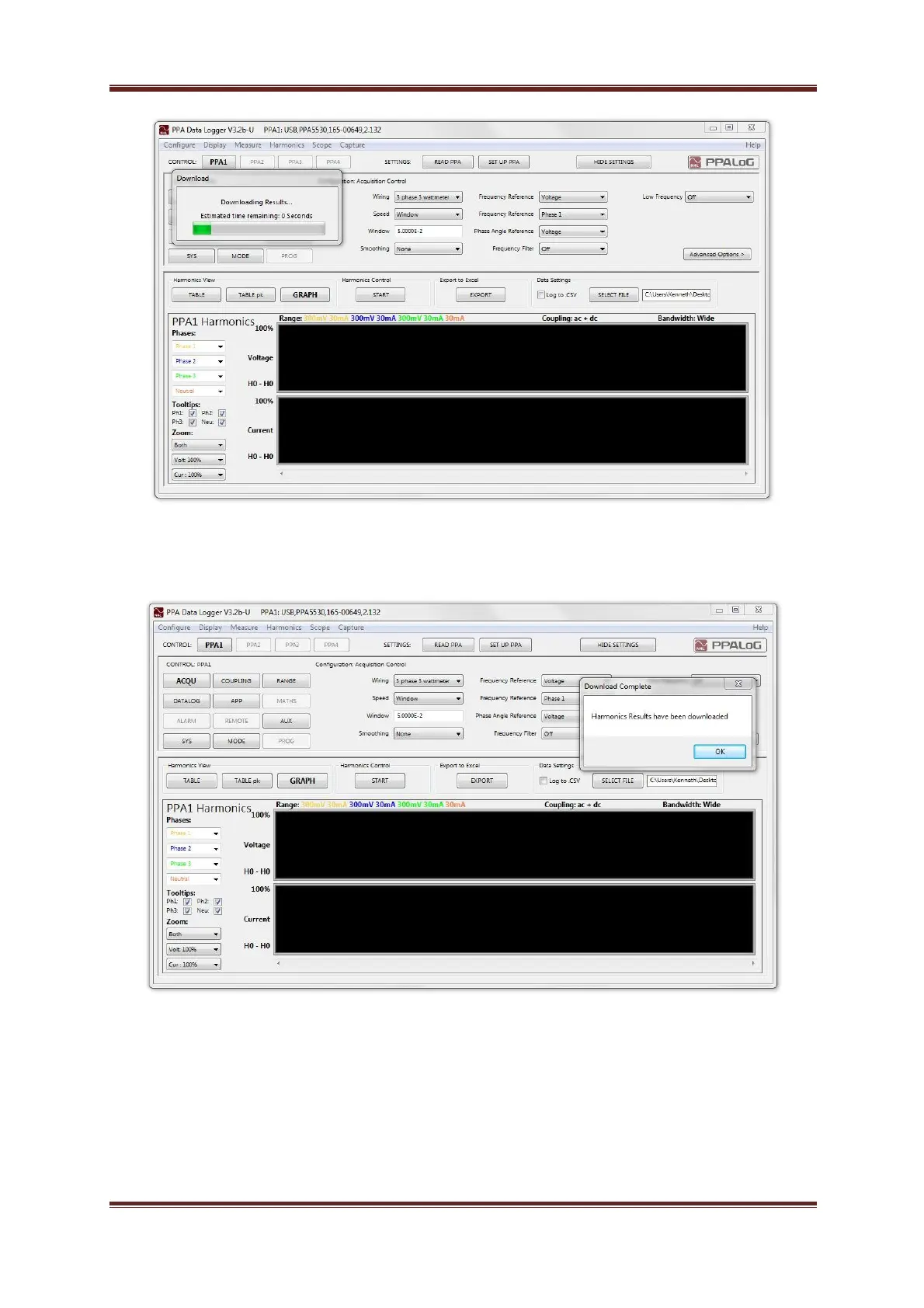Toggle Neu tooltip checkbox in the Download Complete window
This screenshot has height=1308, width=924.
click(x=218, y=911)
